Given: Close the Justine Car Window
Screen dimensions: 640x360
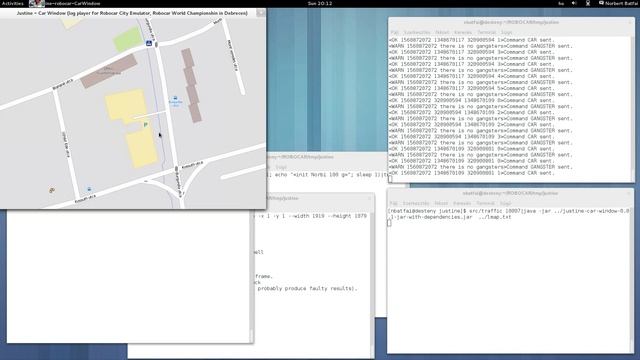Looking at the screenshot, I should click(260, 13).
